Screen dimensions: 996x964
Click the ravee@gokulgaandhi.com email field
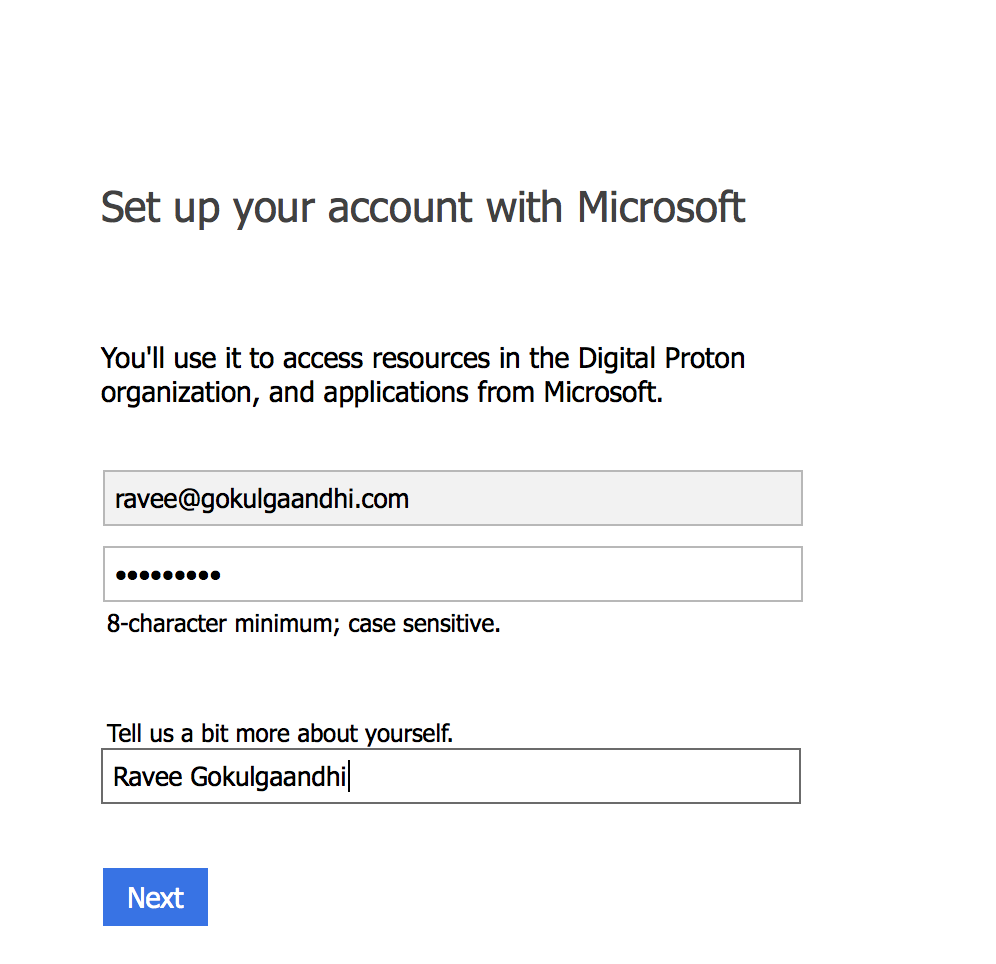click(x=452, y=498)
